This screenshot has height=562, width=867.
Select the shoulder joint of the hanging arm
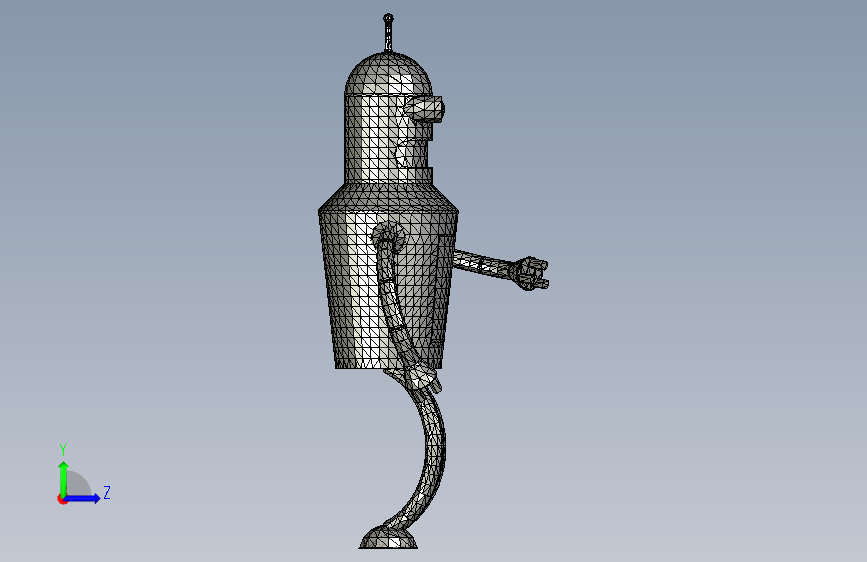[x=388, y=236]
